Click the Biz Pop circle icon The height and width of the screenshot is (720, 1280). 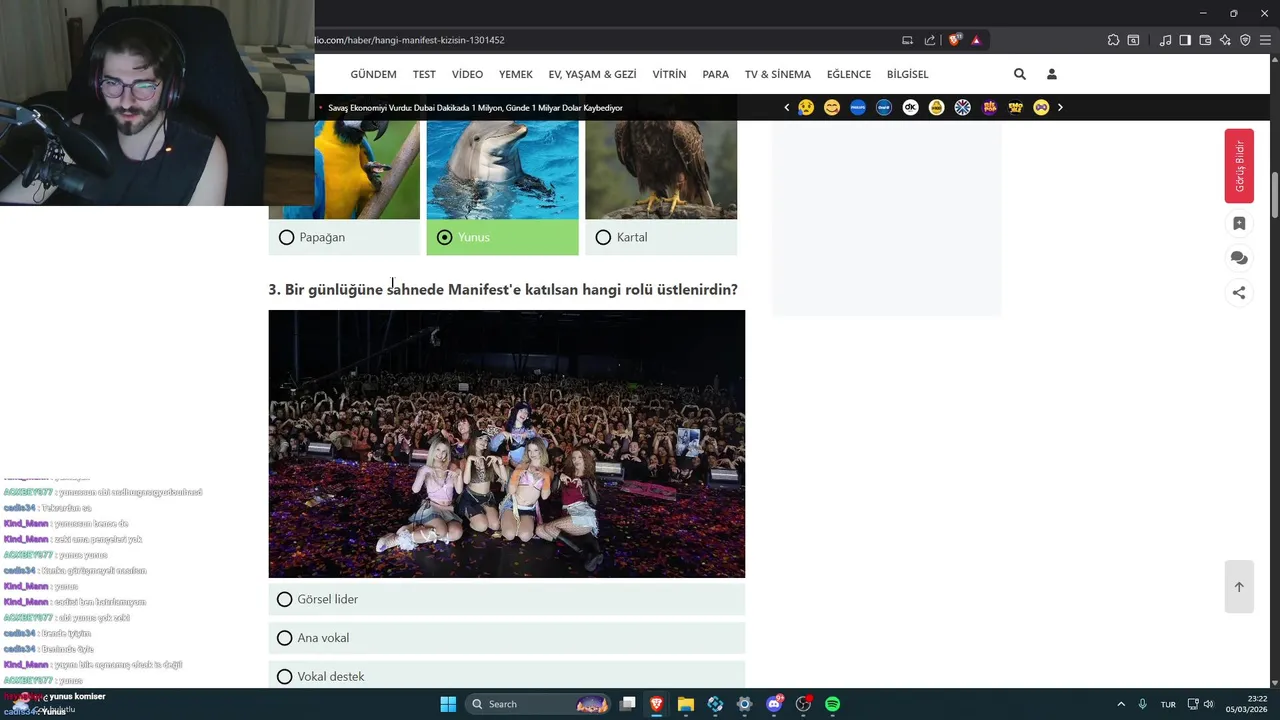click(989, 107)
